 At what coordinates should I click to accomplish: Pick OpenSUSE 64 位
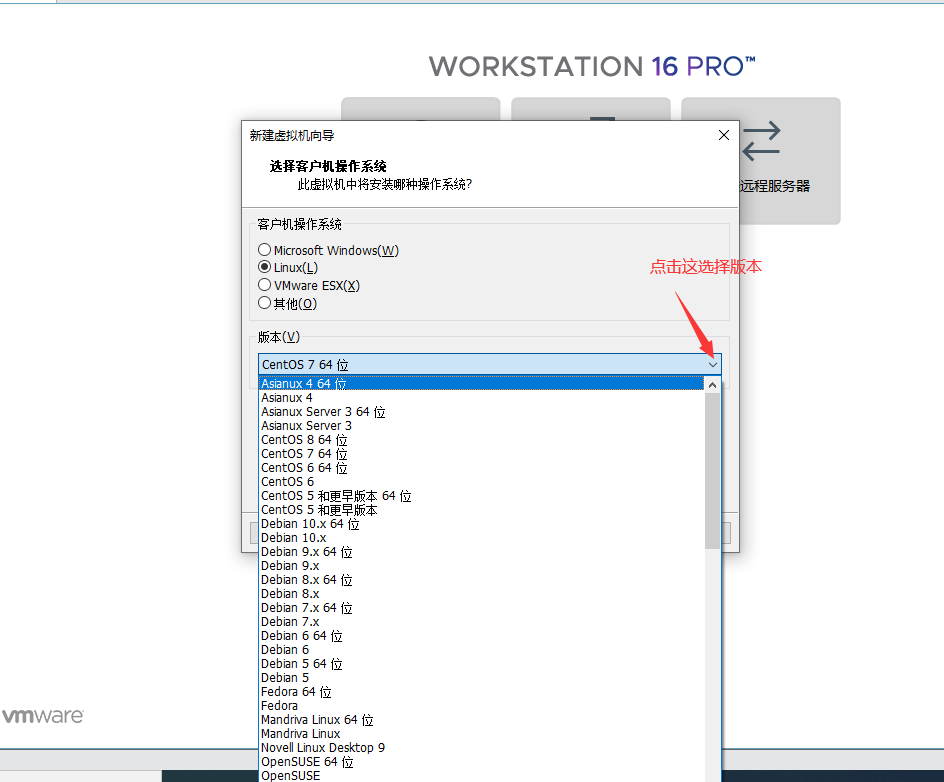(481, 762)
